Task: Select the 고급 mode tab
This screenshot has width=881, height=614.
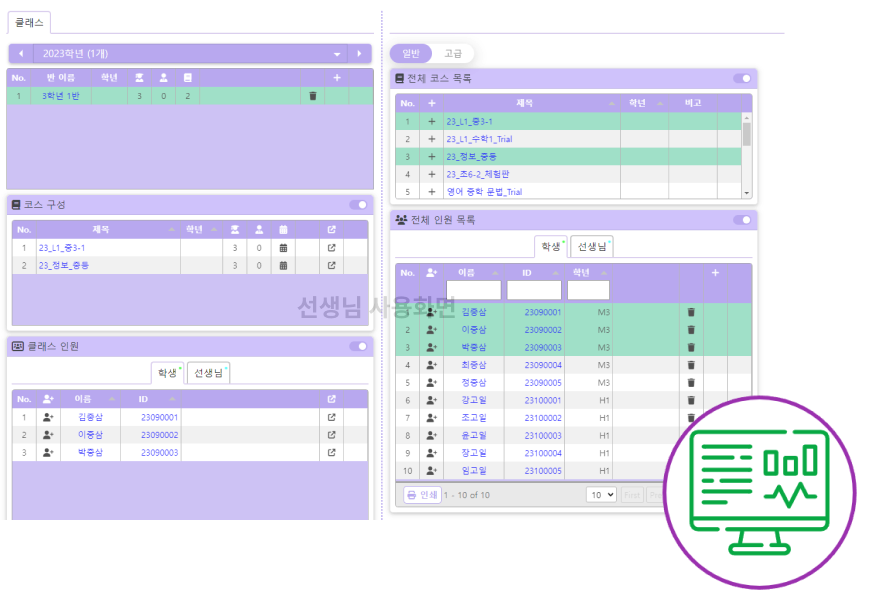Action: pyautogui.click(x=452, y=54)
